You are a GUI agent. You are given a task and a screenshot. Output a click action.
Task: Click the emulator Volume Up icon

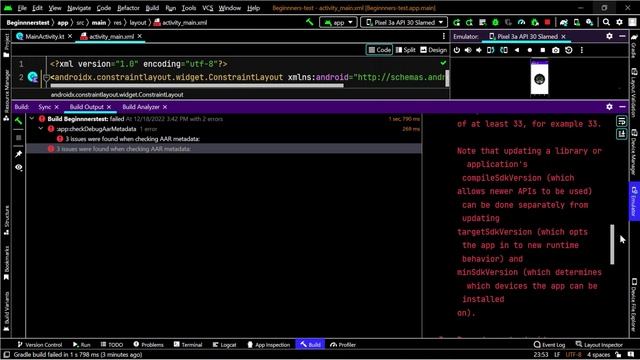[468, 50]
